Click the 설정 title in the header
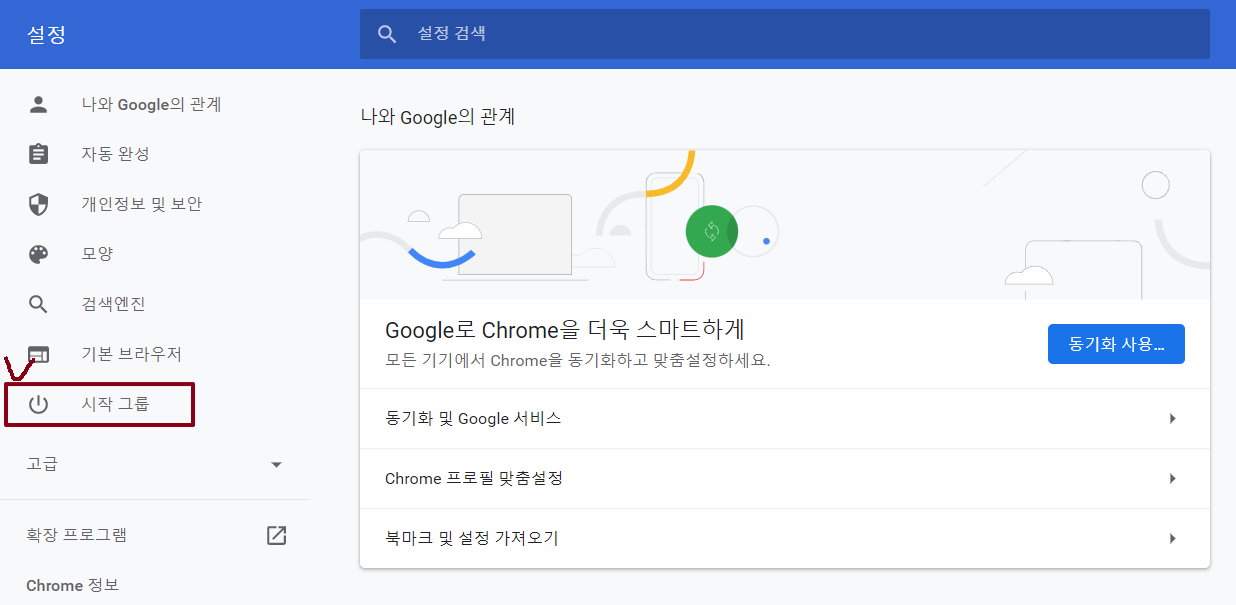Viewport: 1236px width, 605px height. [46, 35]
